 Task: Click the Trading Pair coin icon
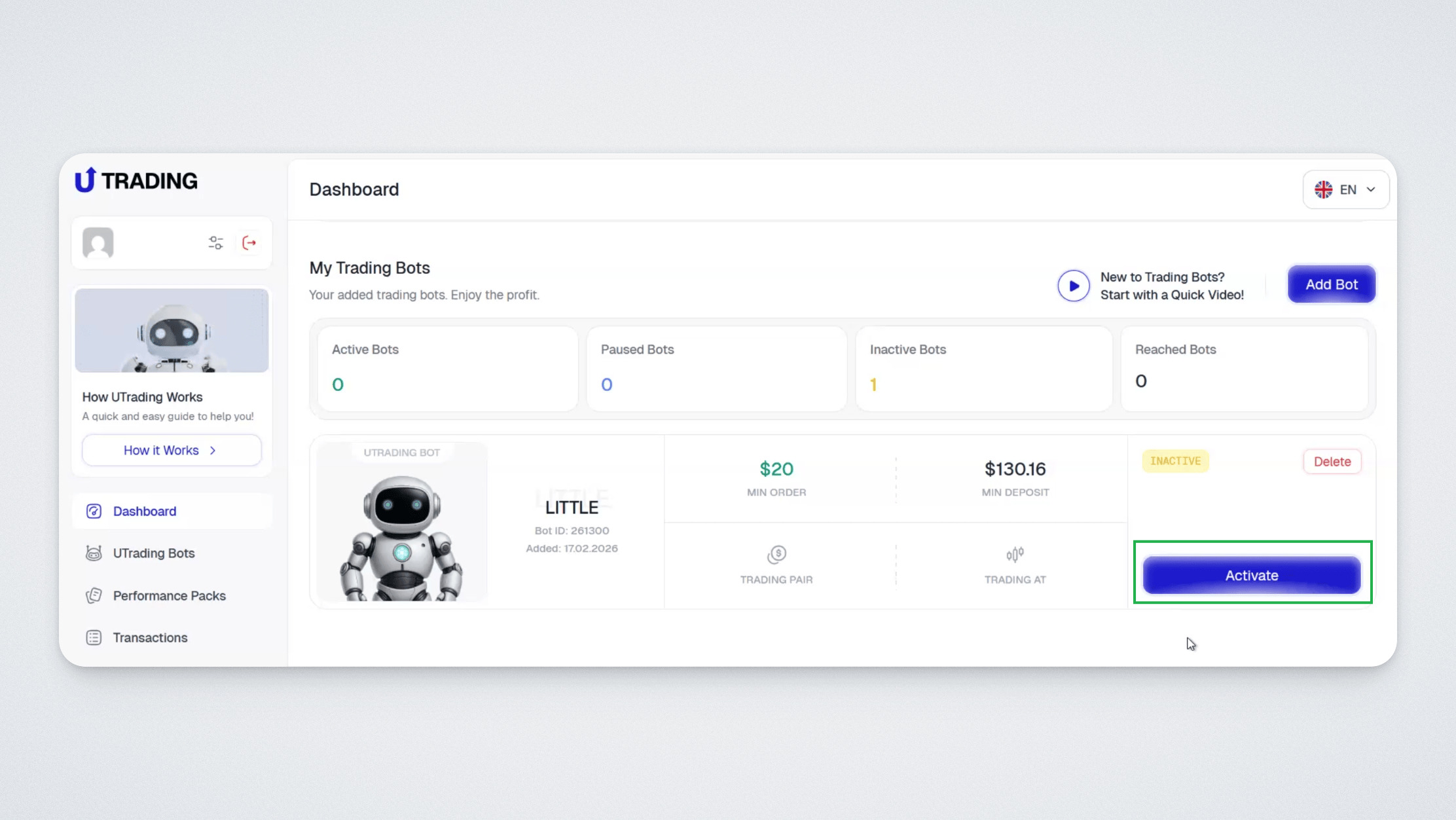[776, 555]
